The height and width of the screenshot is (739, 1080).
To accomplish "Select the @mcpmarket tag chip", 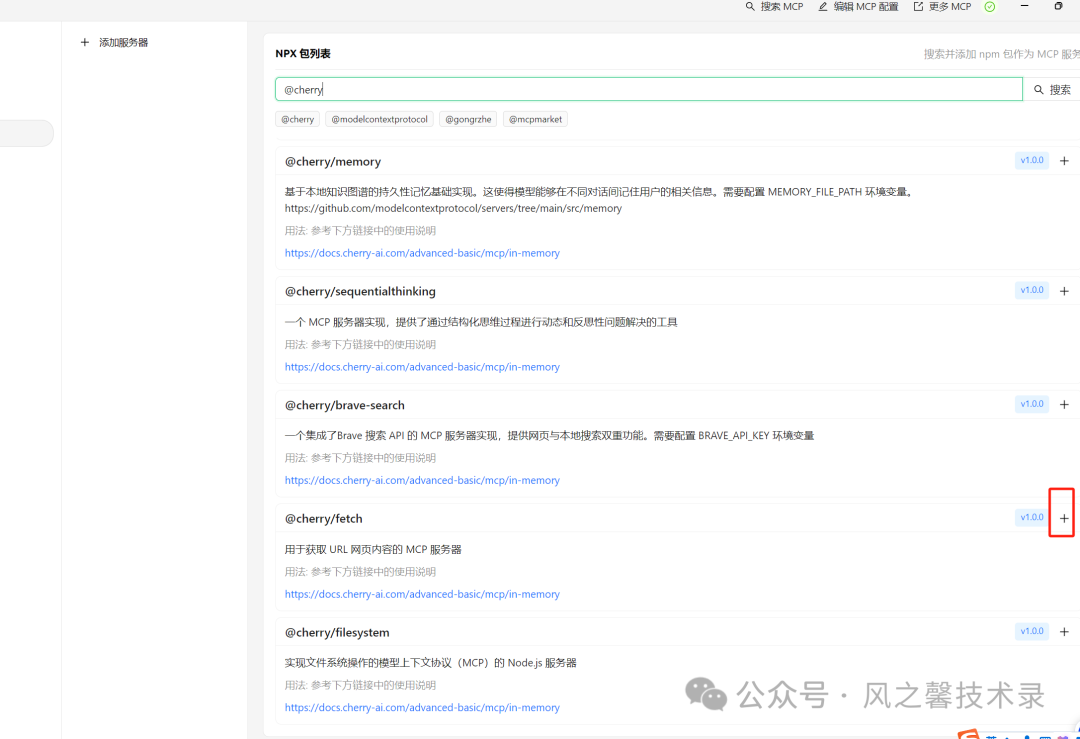I will pos(535,119).
